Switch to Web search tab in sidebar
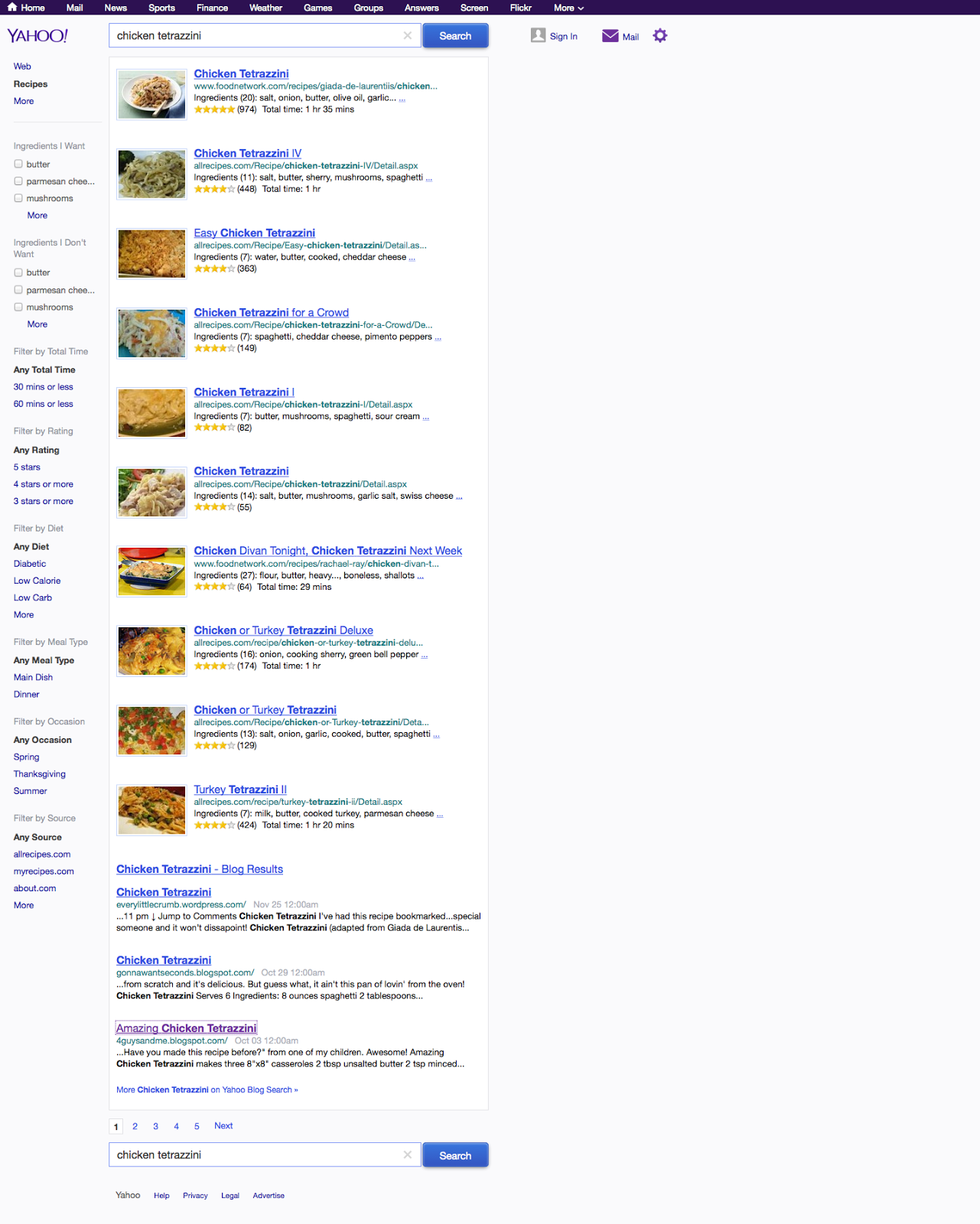Viewport: 980px width, 1224px height. click(22, 67)
